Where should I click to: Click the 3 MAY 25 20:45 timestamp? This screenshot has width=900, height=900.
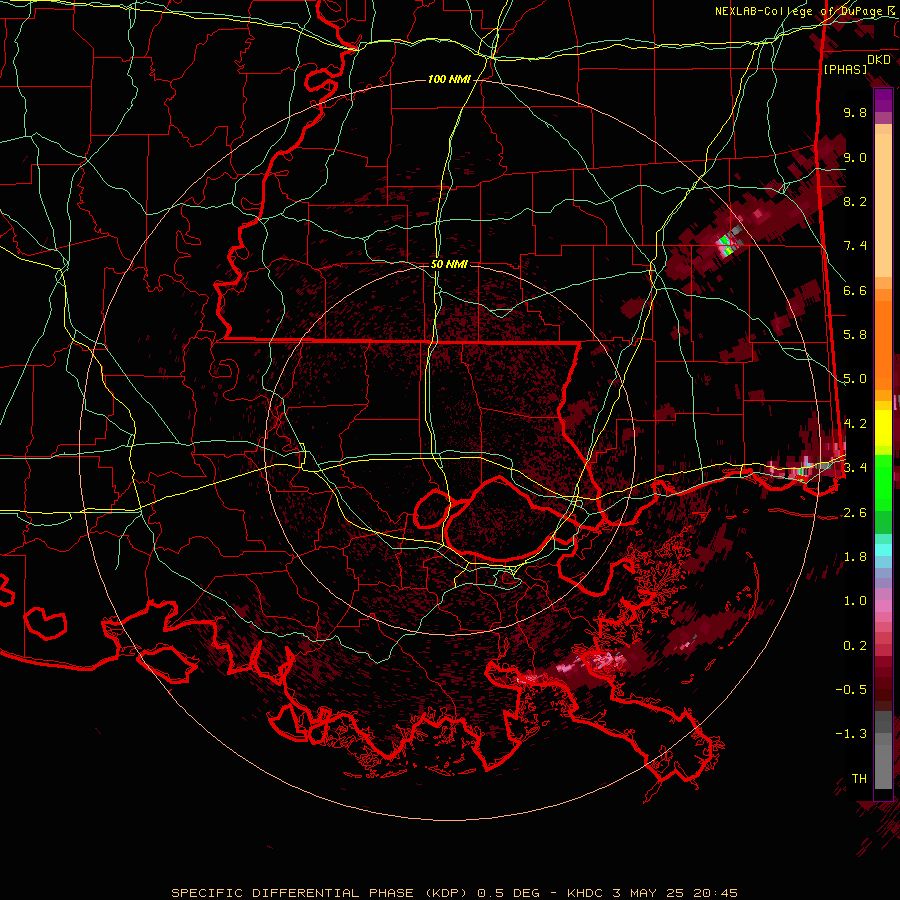click(x=674, y=893)
